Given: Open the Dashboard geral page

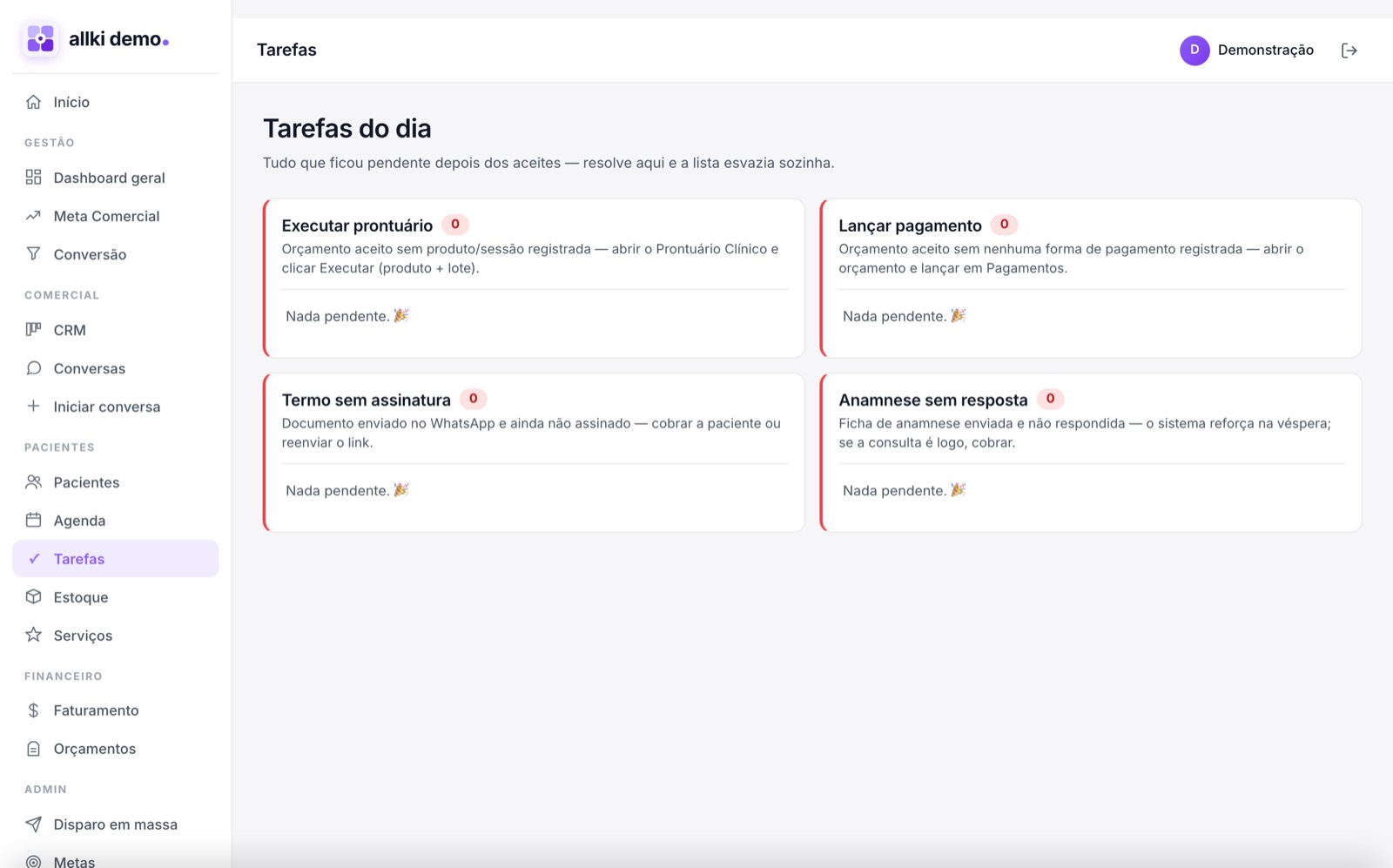Looking at the screenshot, I should pos(116,178).
